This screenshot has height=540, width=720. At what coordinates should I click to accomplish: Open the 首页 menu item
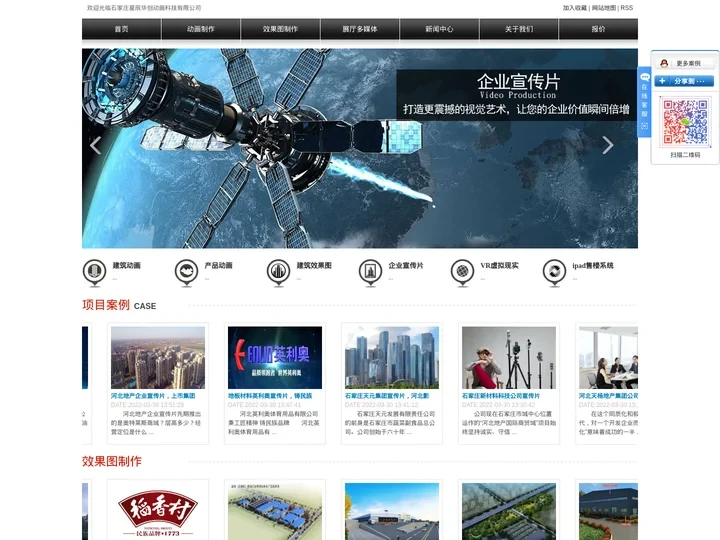click(x=122, y=29)
